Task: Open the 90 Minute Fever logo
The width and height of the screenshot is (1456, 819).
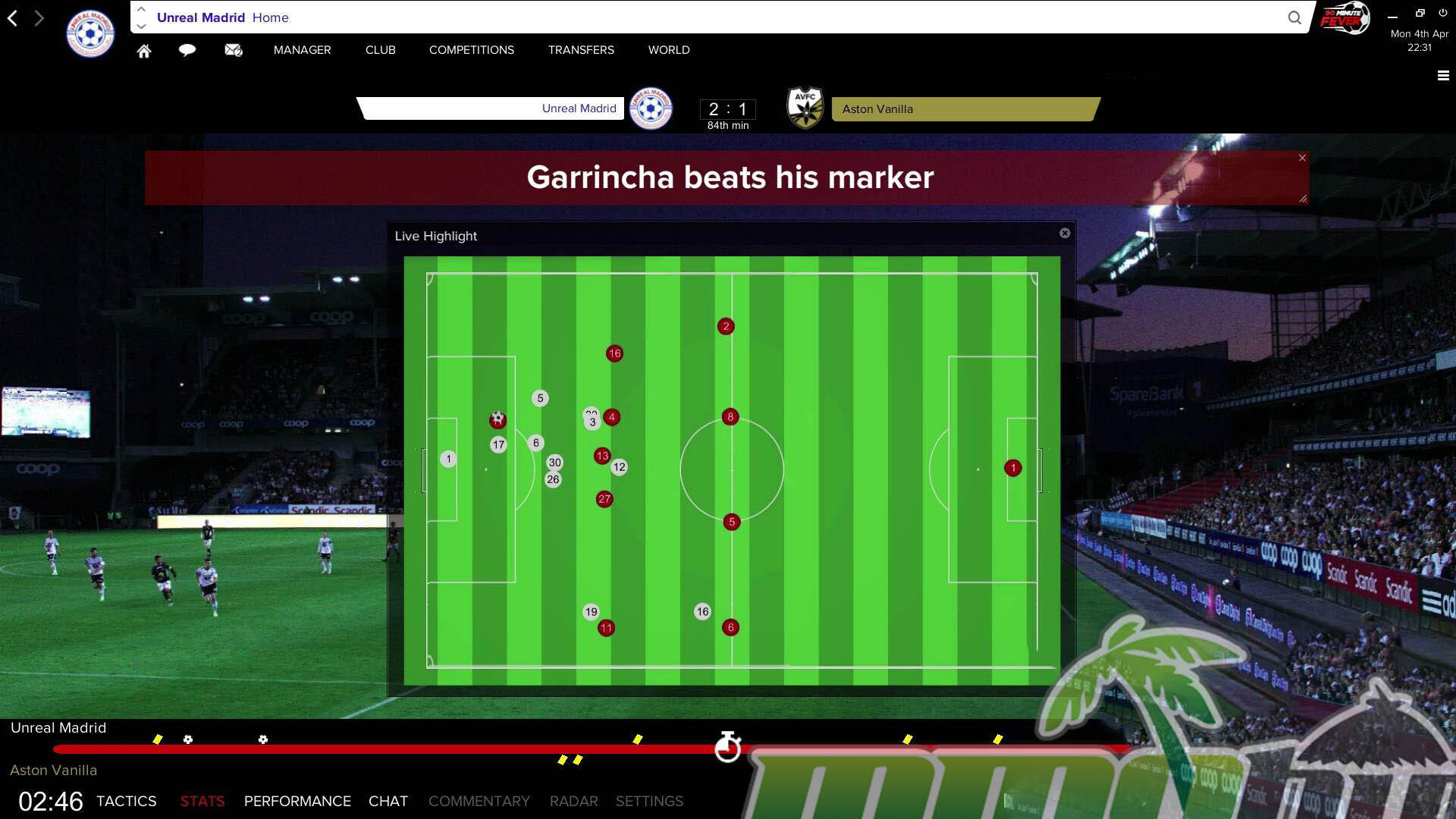Action: (1345, 18)
